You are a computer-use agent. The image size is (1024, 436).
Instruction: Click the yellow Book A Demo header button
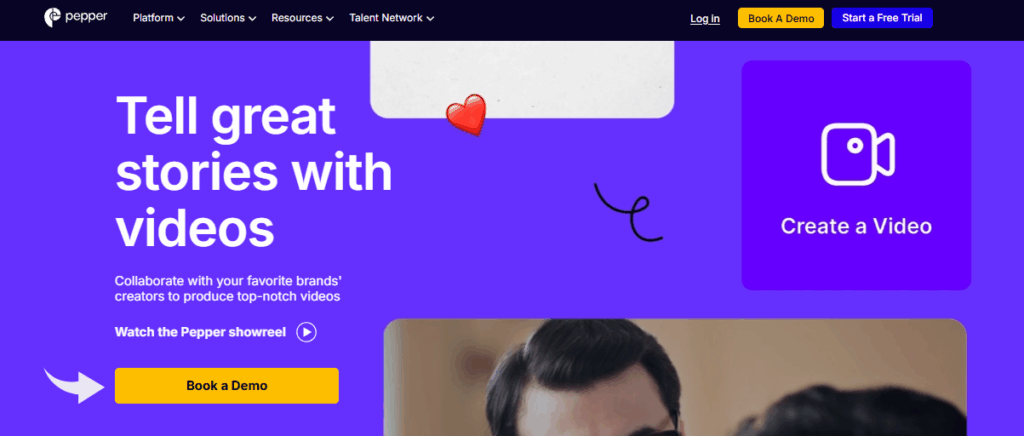pyautogui.click(x=781, y=18)
